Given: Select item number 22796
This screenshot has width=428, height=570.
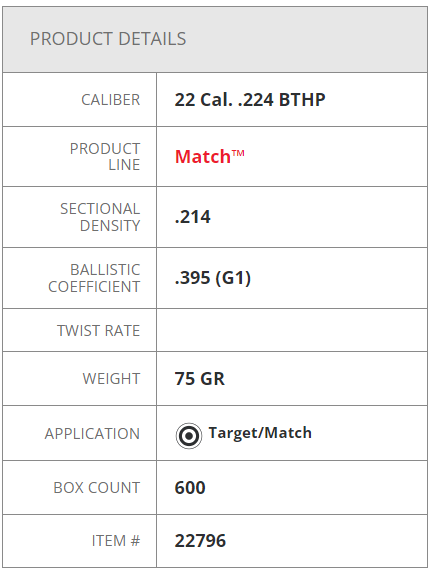Looking at the screenshot, I should [x=200, y=541].
